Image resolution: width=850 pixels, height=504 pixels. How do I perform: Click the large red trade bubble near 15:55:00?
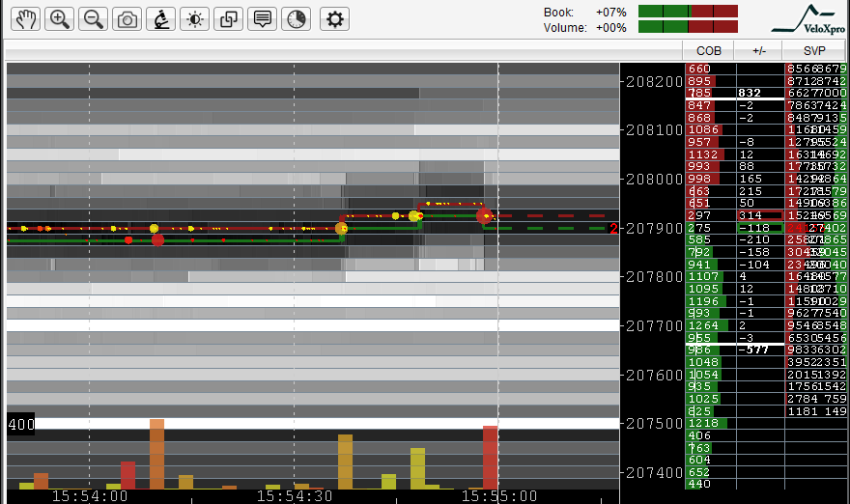[484, 216]
